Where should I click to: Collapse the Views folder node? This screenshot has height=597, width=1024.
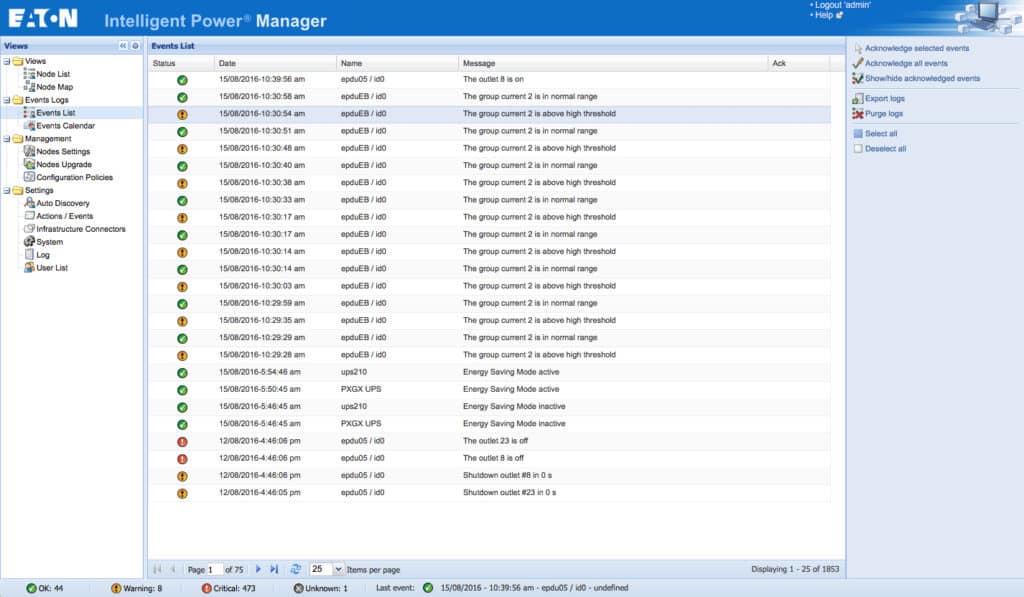7,61
